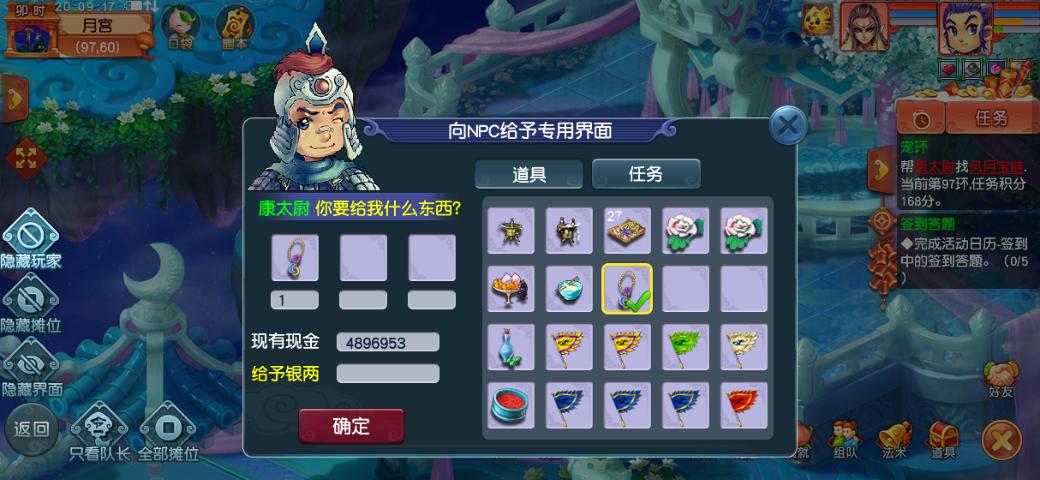Toggle 隐藏摊位 hide stalls

coord(31,304)
